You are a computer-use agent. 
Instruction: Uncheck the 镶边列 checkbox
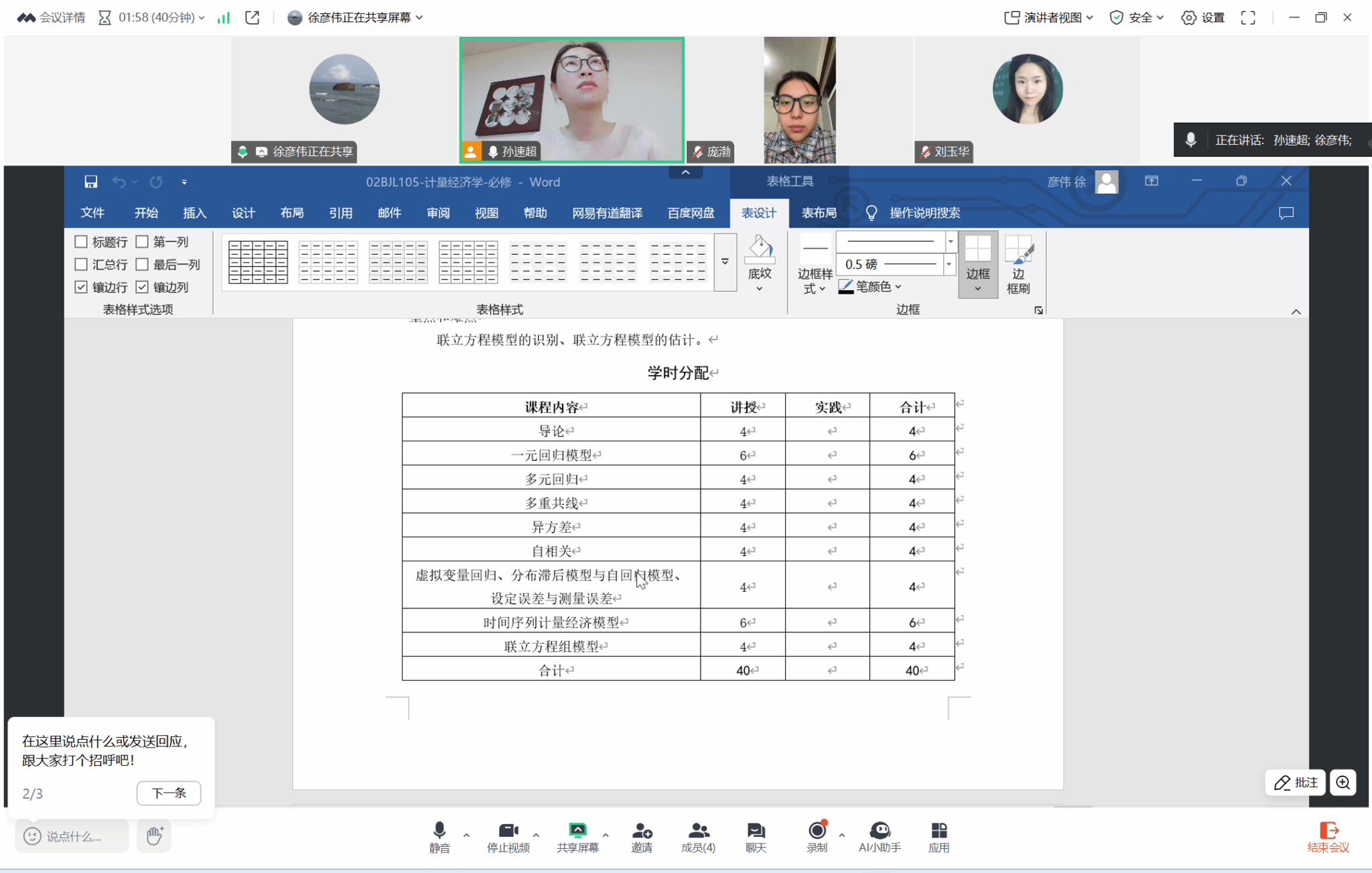(x=142, y=287)
